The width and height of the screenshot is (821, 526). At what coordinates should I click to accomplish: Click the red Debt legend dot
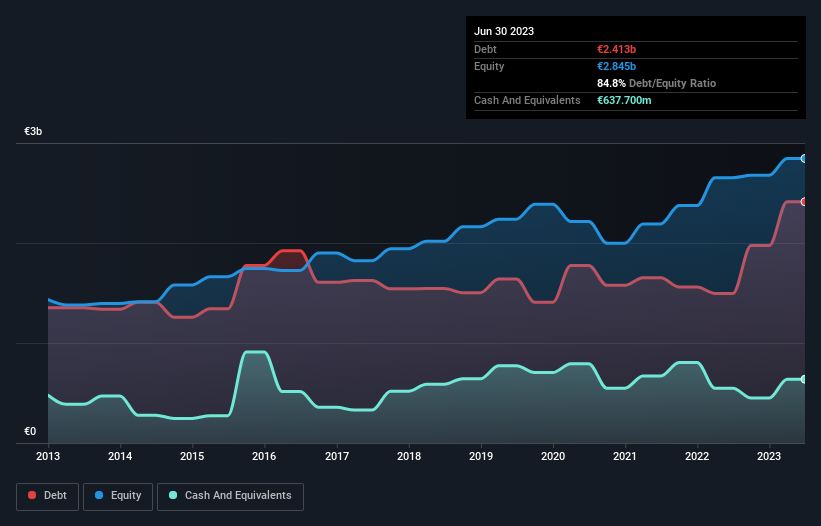click(32, 495)
